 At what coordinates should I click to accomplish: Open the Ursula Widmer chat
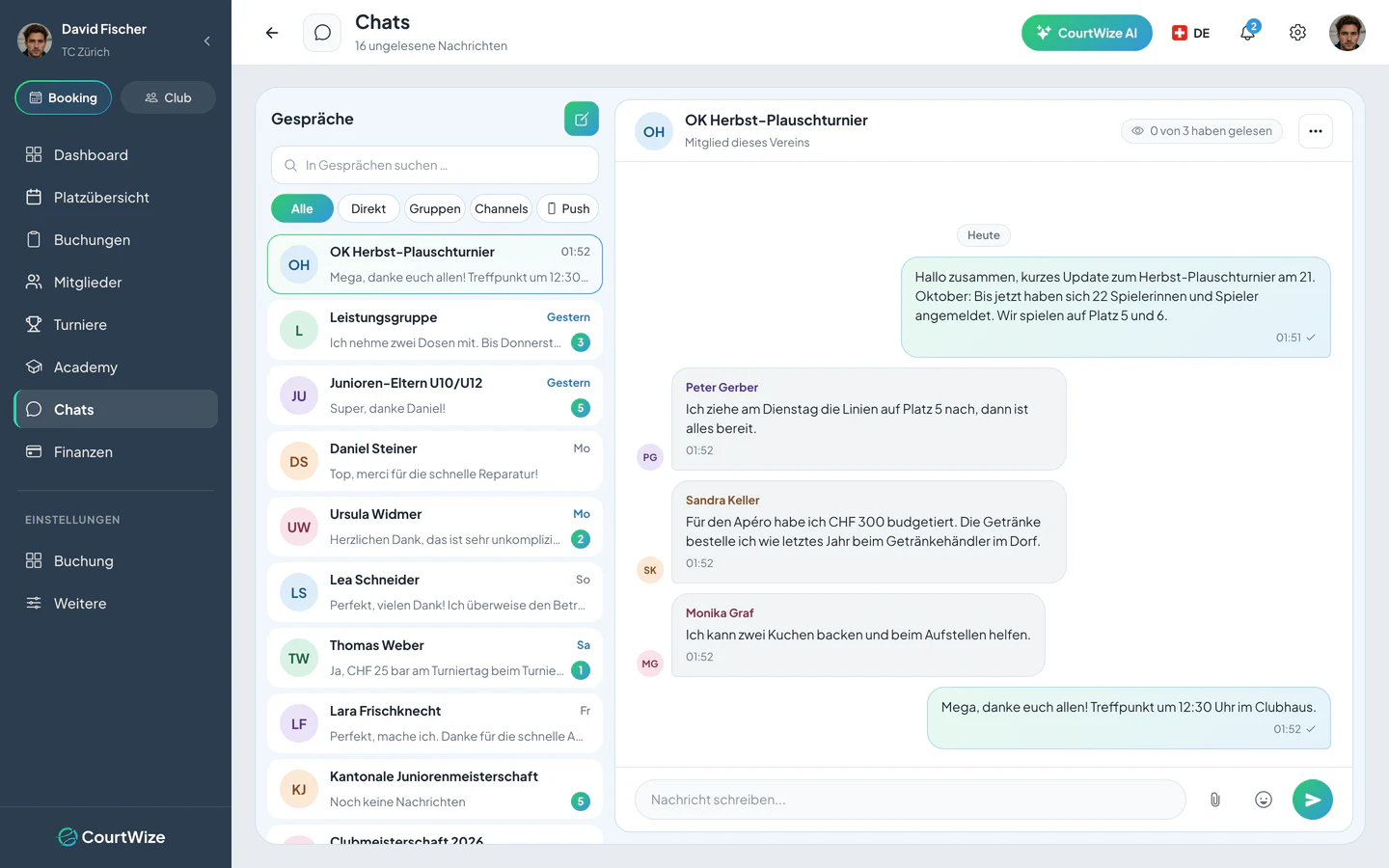click(435, 527)
